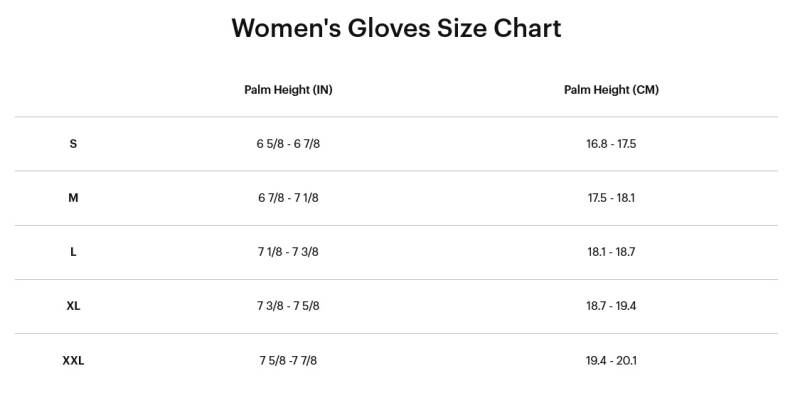Select the Palm Height (IN) column header
This screenshot has height=398, width=800.
pos(288,90)
